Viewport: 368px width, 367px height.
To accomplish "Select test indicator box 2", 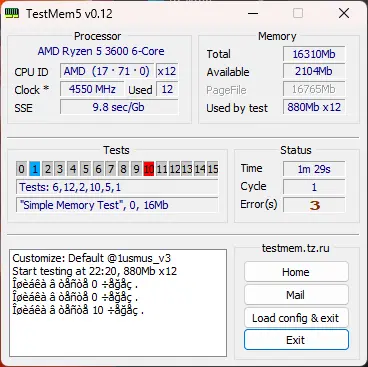I will [x=48, y=169].
